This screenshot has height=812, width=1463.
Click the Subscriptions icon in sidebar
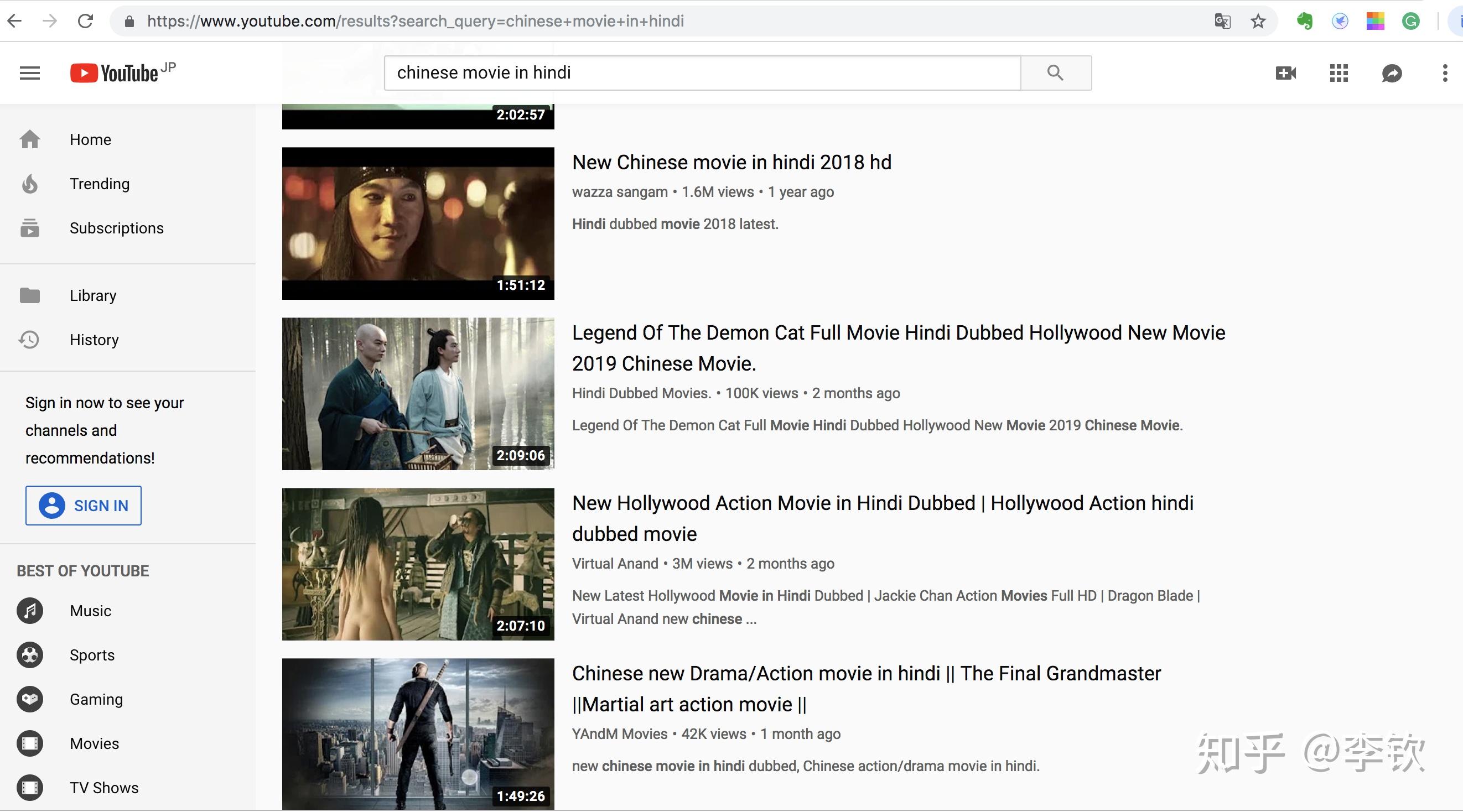click(29, 228)
